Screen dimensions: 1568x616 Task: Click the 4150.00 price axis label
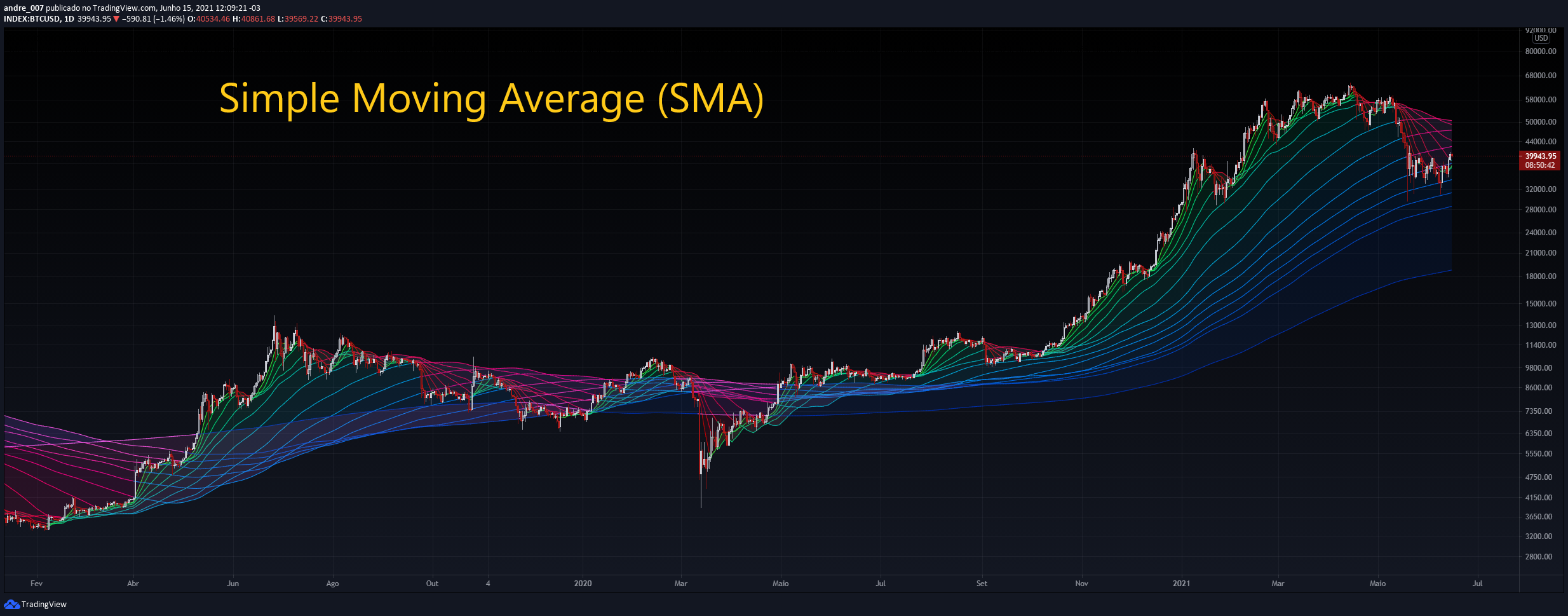[1539, 498]
